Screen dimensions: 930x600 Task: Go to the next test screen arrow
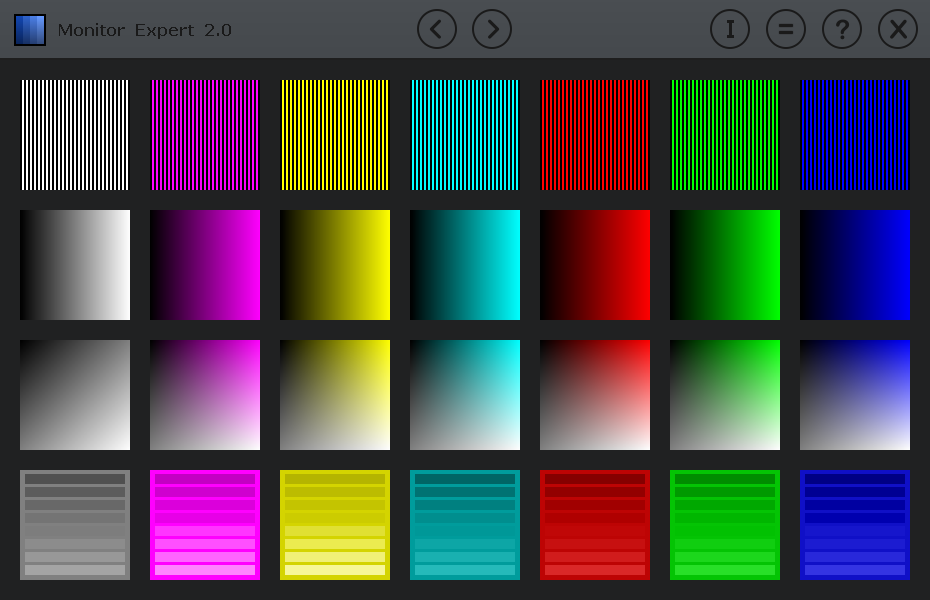tap(492, 29)
